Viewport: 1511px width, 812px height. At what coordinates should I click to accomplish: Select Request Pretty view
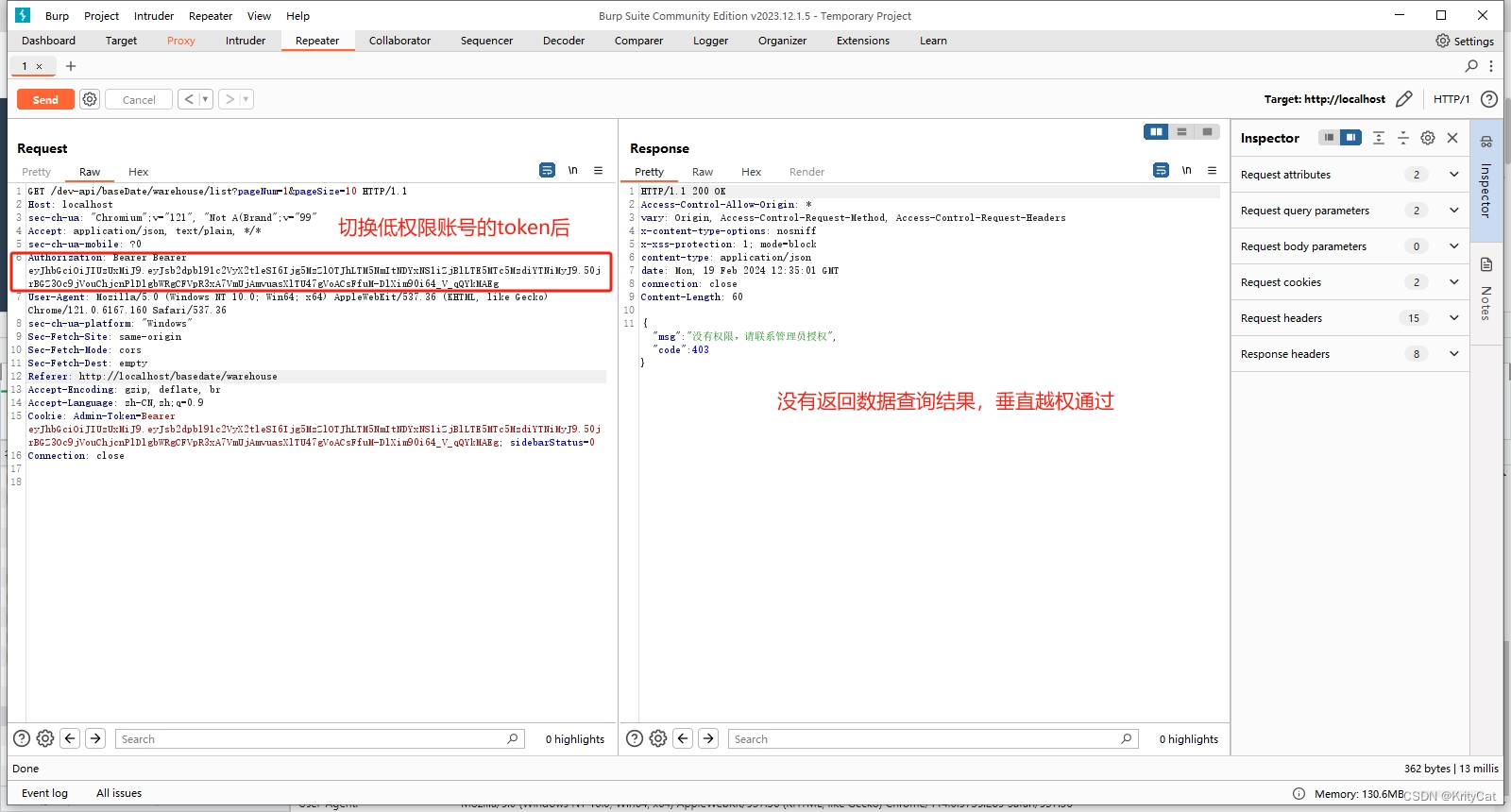(x=37, y=172)
